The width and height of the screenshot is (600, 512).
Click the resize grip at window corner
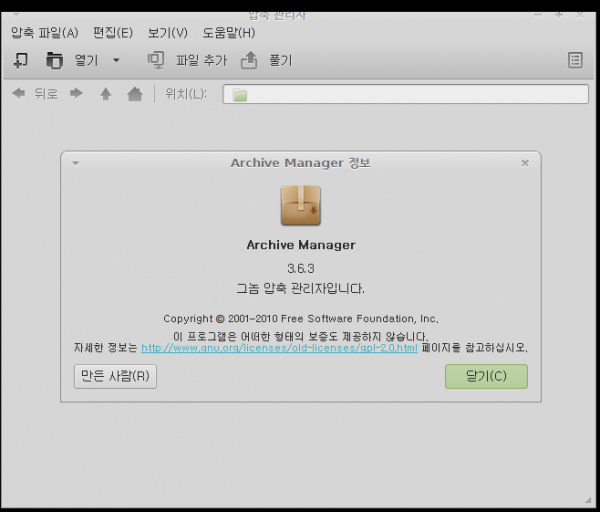588,500
